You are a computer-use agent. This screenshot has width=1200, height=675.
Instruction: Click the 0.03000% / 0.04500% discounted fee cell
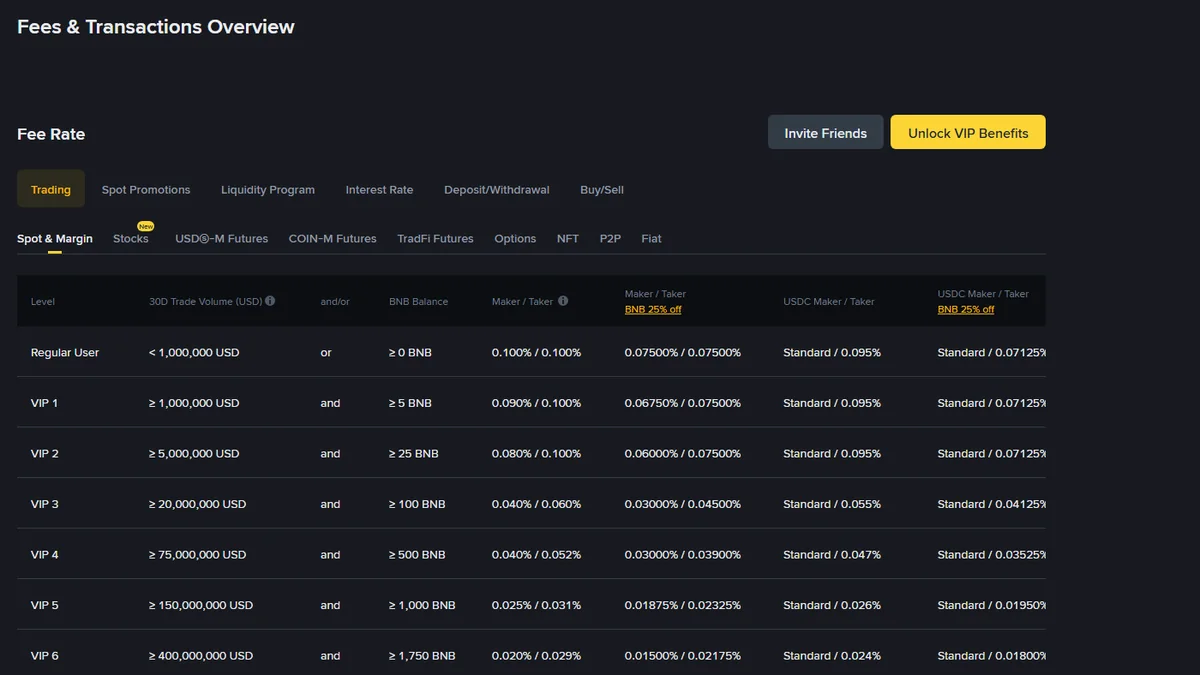point(683,504)
